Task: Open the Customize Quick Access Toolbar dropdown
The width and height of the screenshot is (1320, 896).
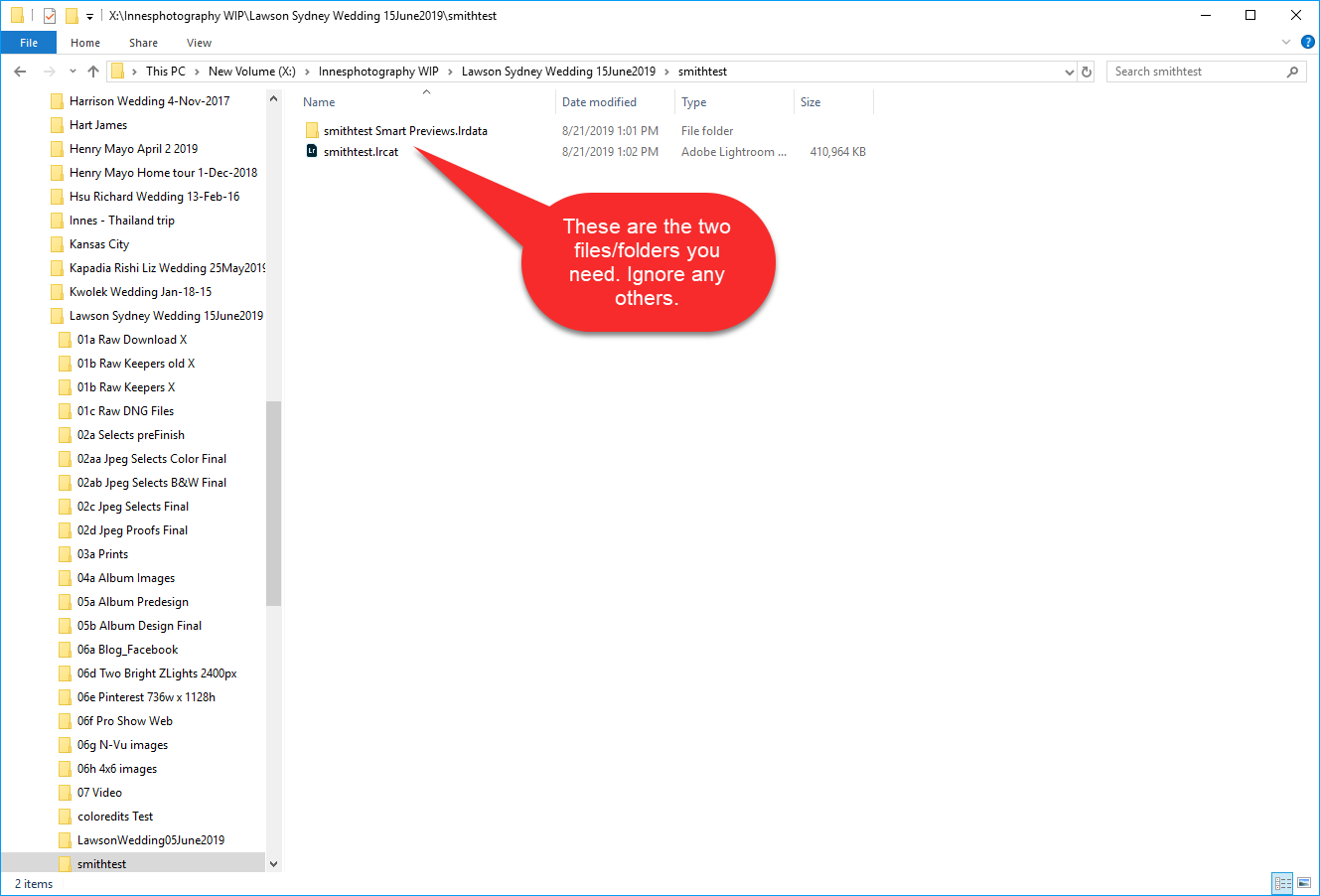Action: (89, 17)
